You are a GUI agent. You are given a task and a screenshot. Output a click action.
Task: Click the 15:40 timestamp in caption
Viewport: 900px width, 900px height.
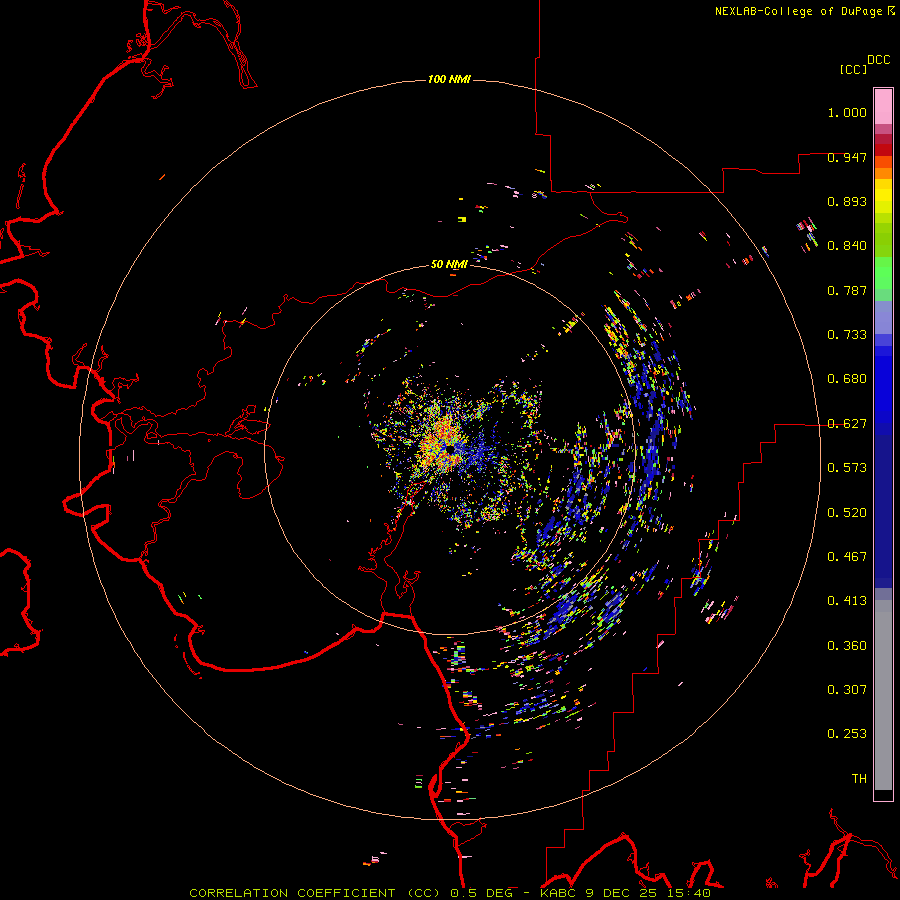tap(691, 893)
